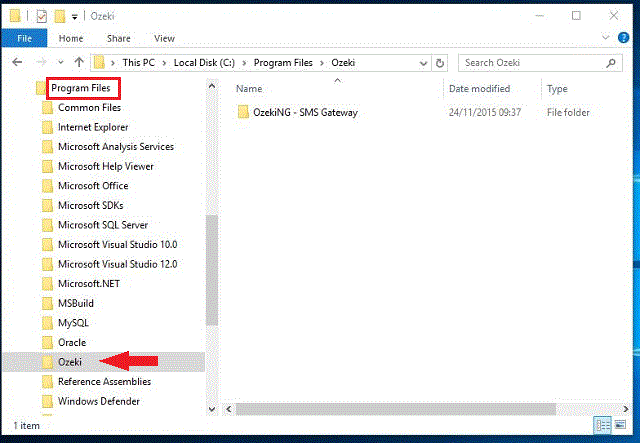Select Microsoft SDKs folder in tree

91,205
